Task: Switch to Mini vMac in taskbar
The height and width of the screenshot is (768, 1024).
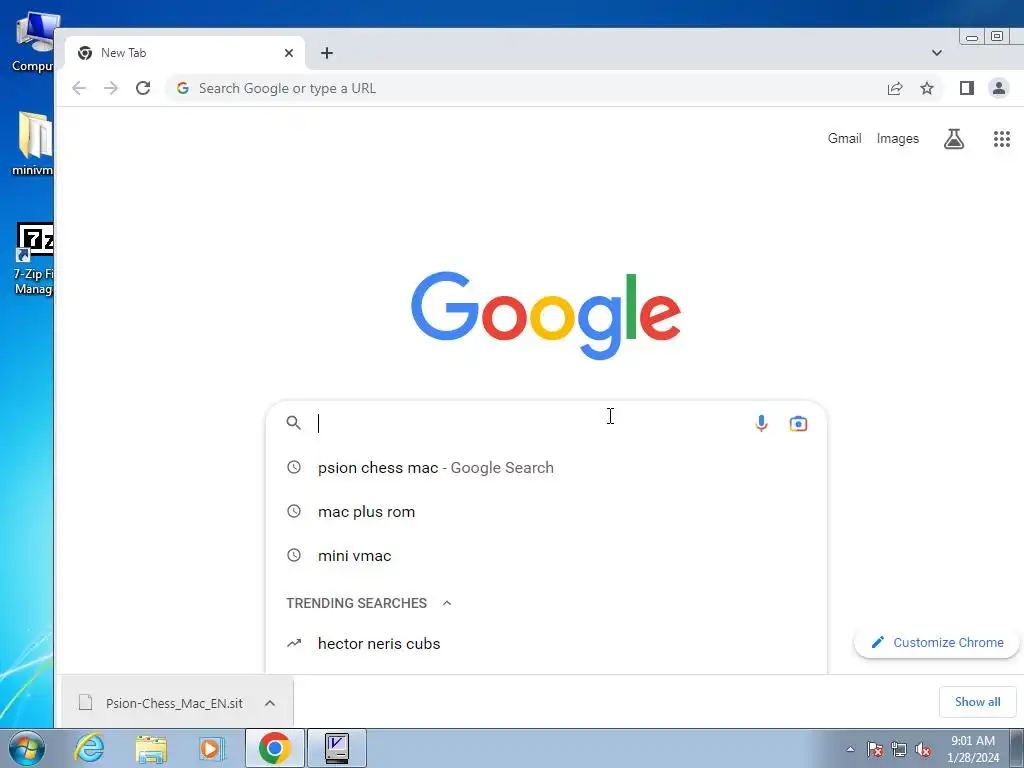Action: [337, 748]
